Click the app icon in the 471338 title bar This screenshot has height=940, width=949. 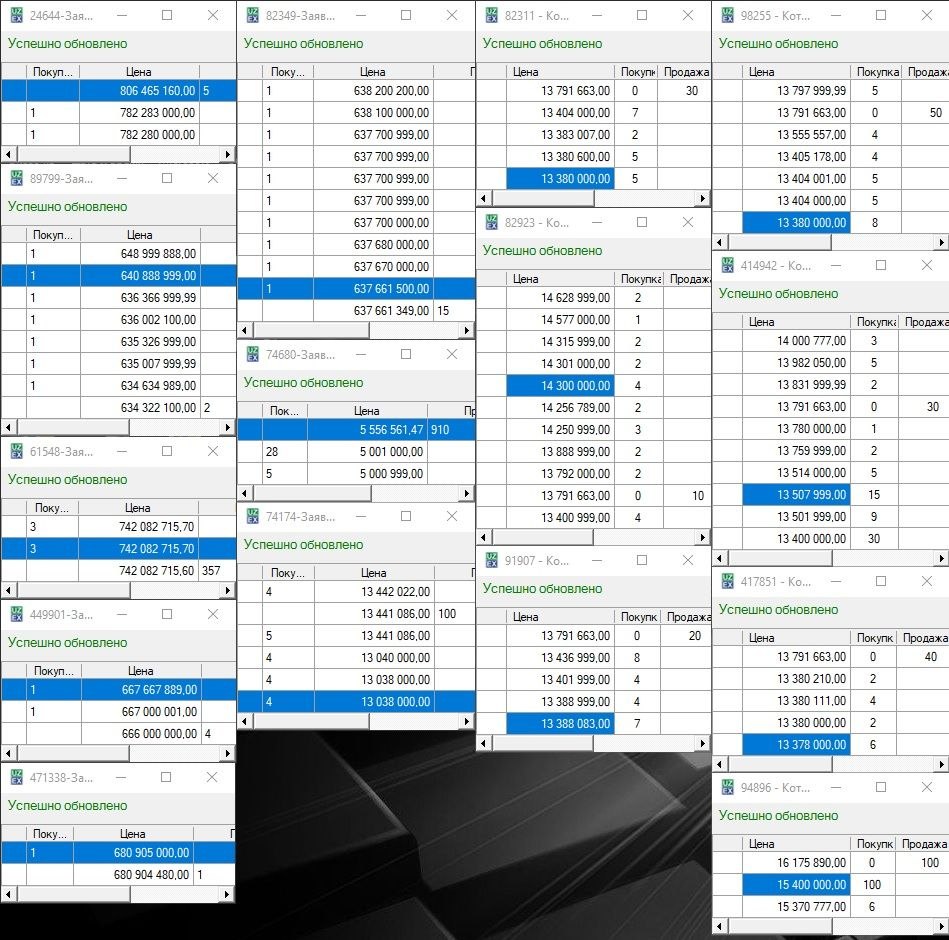[16, 778]
